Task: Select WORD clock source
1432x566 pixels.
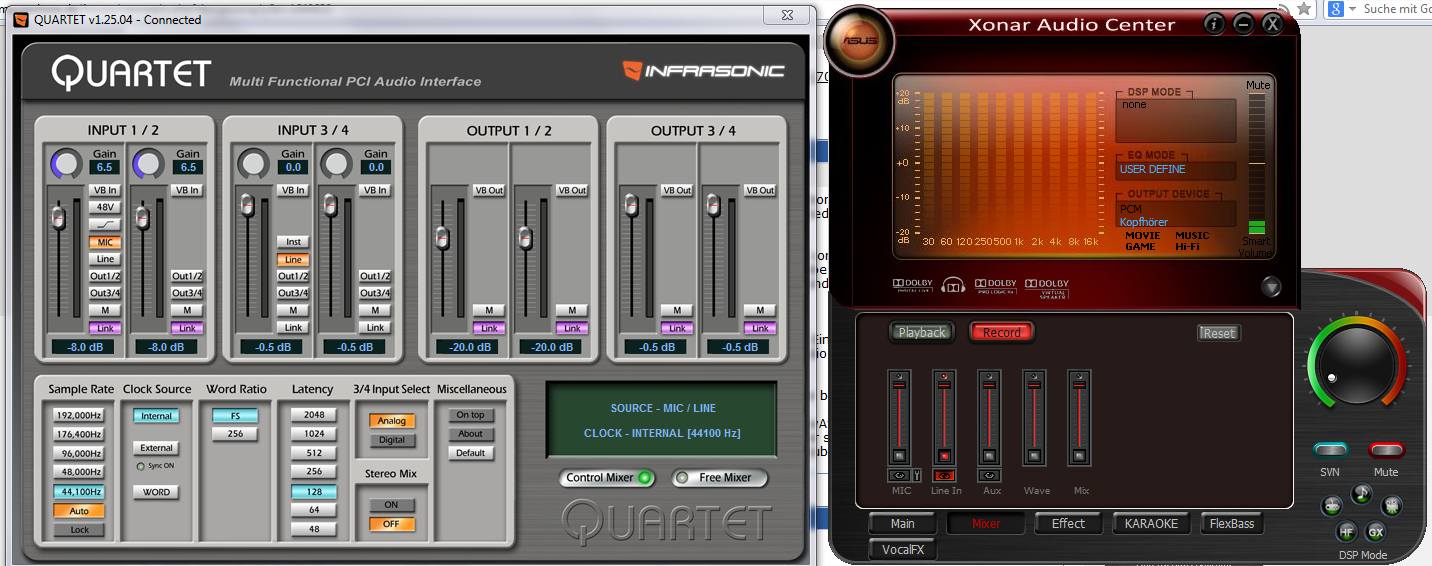Action: 156,492
